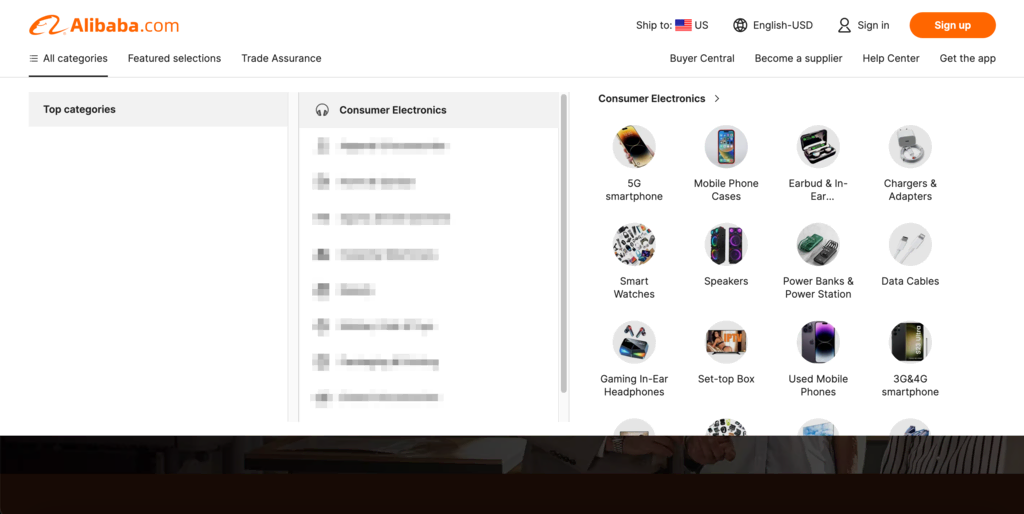Open the Earbud & In-Ear category icon
This screenshot has width=1024, height=514.
click(818, 147)
